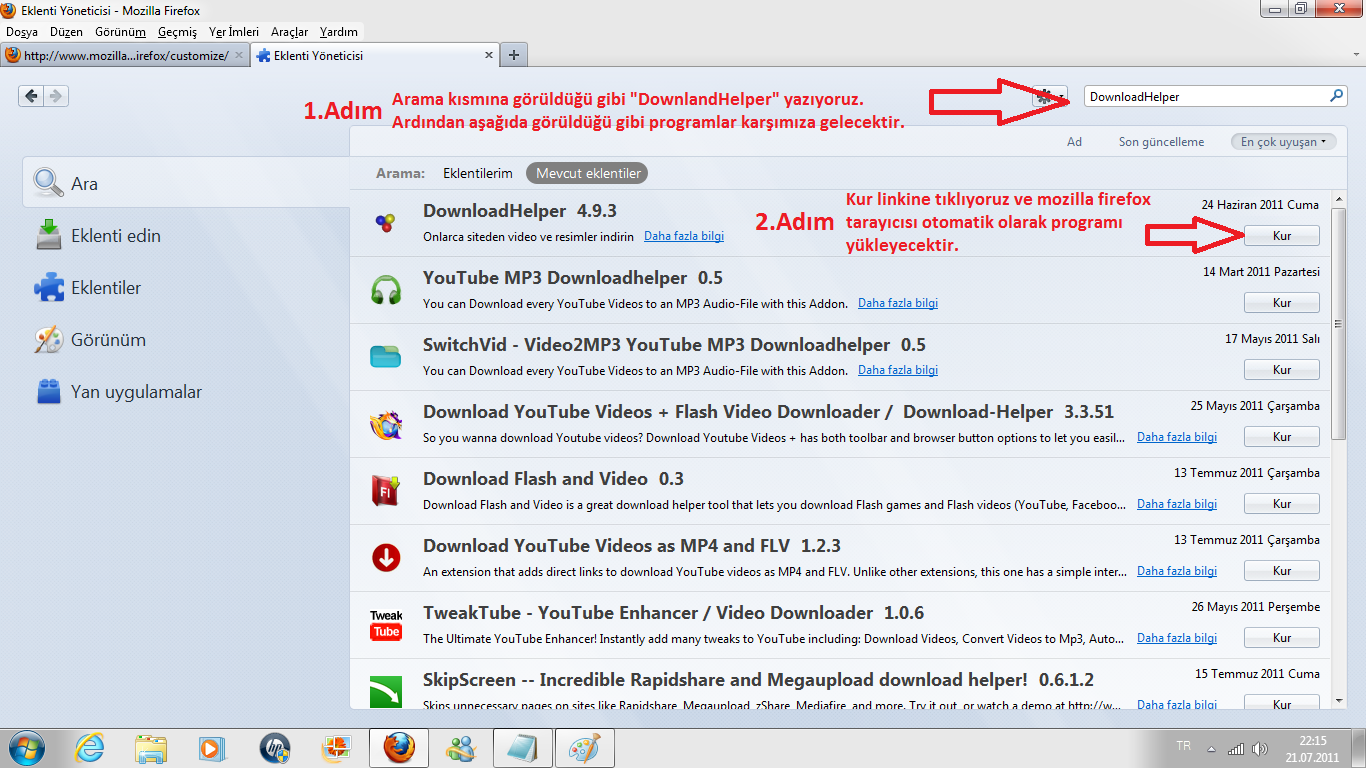Screen dimensions: 1366x768
Task: Close the Eklenti Yöneticisi tab
Action: click(x=489, y=56)
